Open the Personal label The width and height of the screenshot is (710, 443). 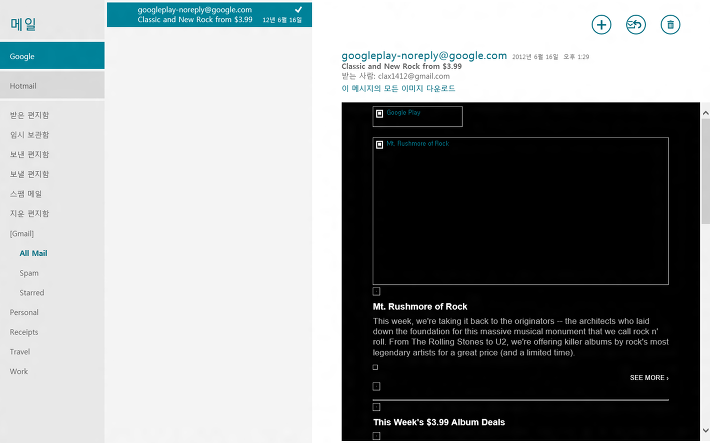[x=24, y=312]
